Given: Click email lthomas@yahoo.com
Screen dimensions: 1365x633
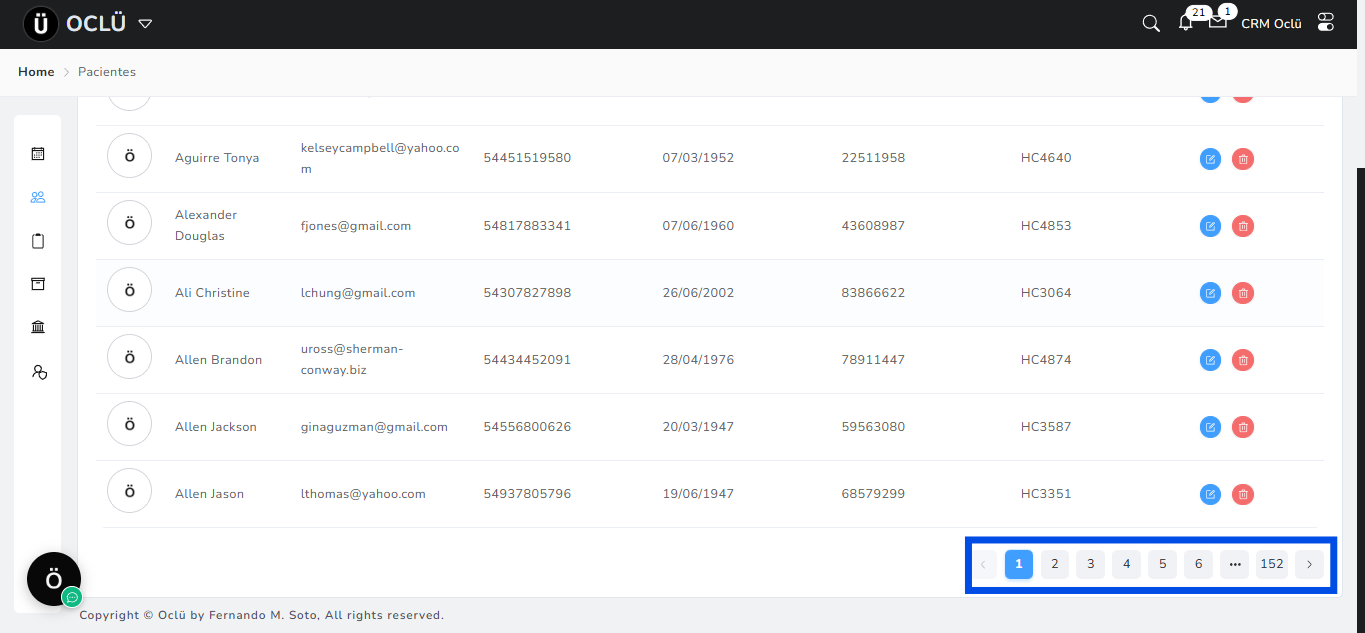Looking at the screenshot, I should 363,494.
